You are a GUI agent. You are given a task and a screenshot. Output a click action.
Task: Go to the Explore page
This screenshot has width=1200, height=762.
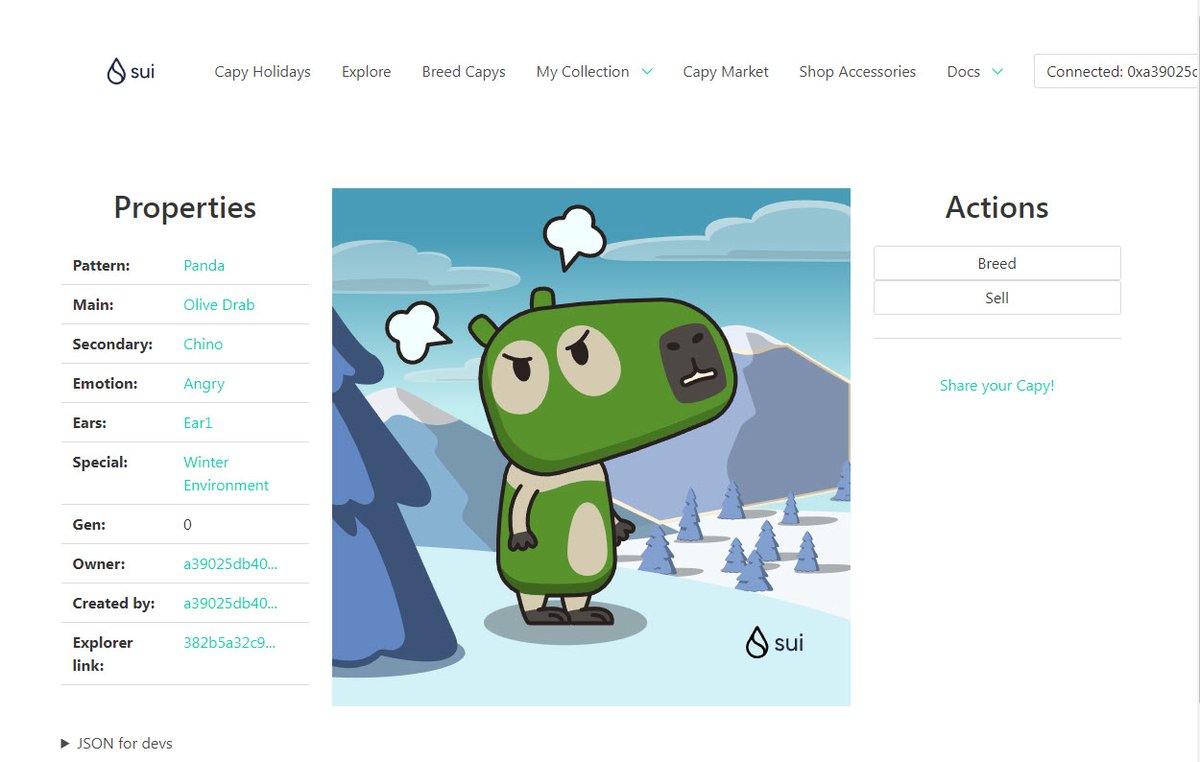[366, 71]
